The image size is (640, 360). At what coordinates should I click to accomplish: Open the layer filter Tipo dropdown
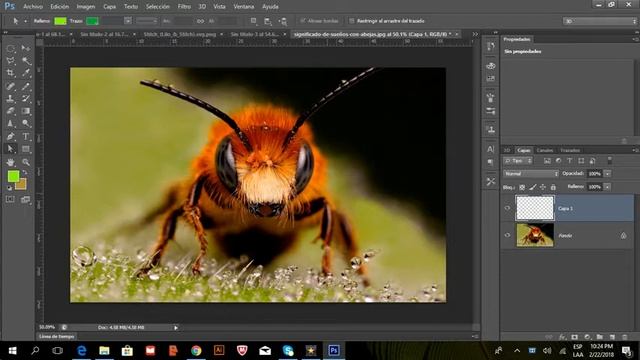point(518,161)
